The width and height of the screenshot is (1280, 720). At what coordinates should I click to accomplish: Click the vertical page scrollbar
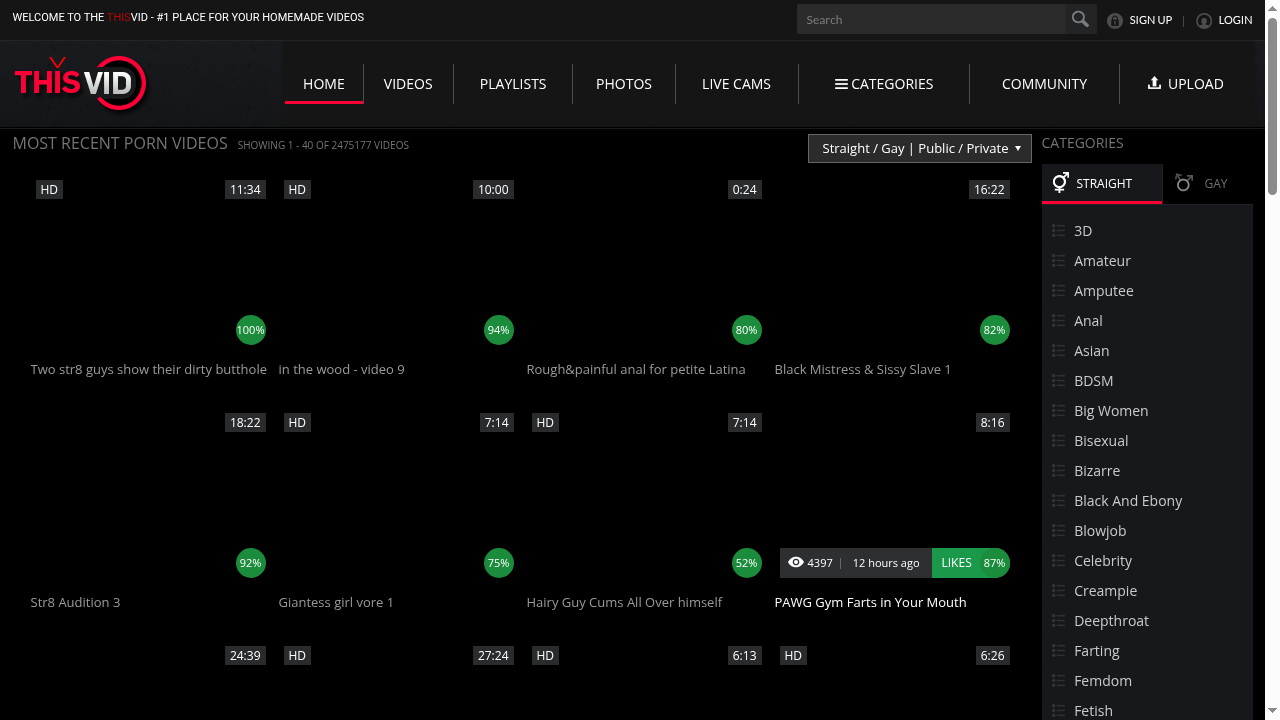click(1272, 100)
